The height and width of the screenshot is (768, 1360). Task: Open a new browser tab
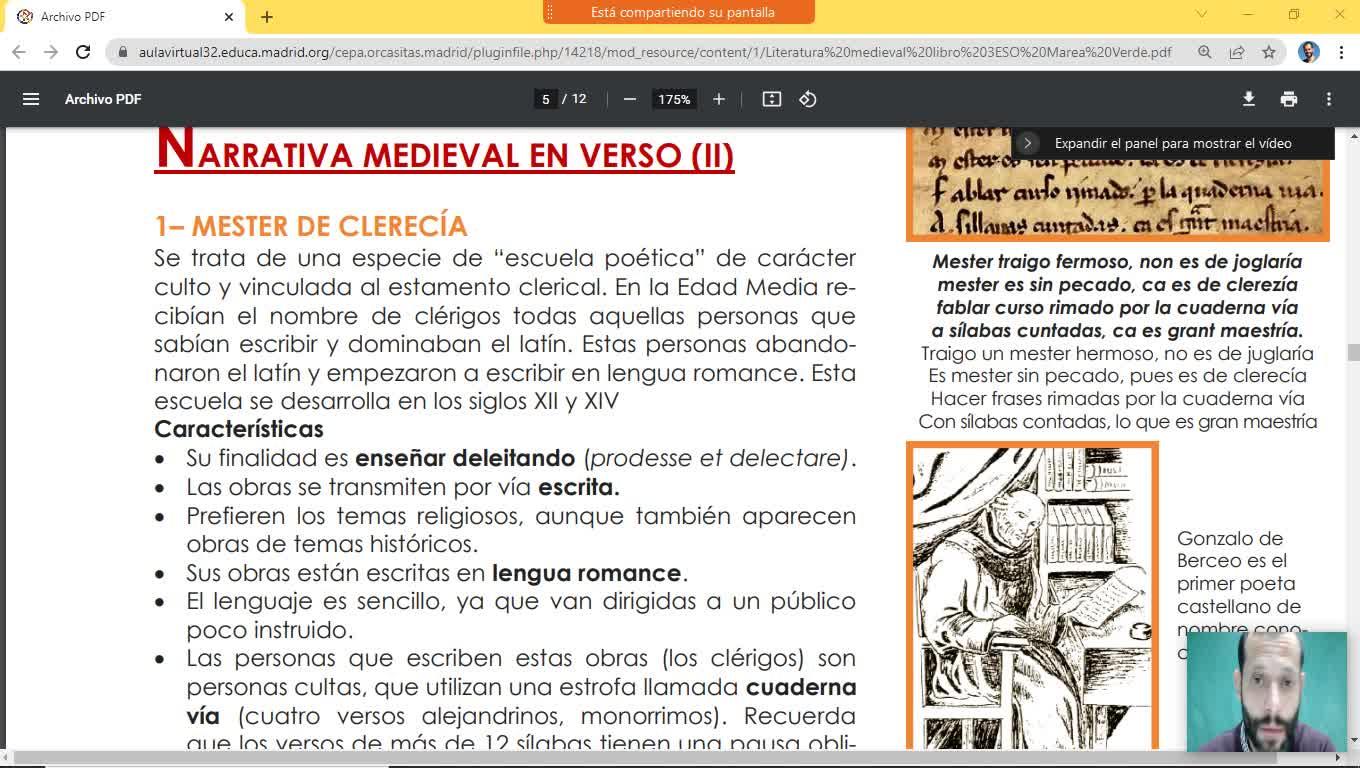tap(266, 16)
